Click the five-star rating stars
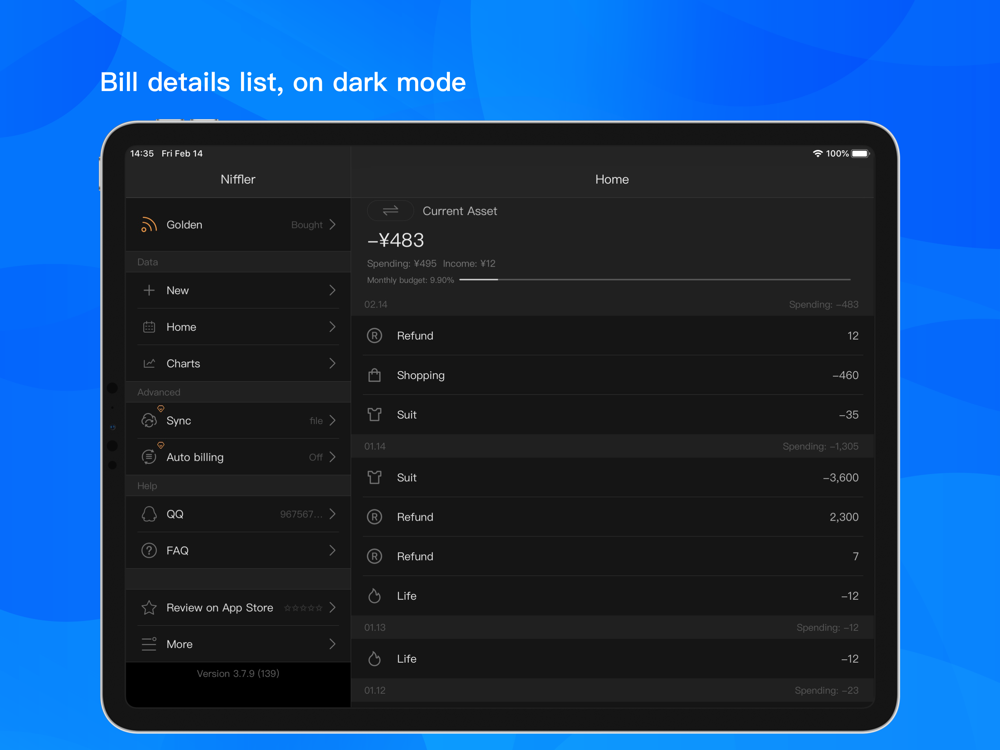This screenshot has height=750, width=1000. click(x=304, y=608)
